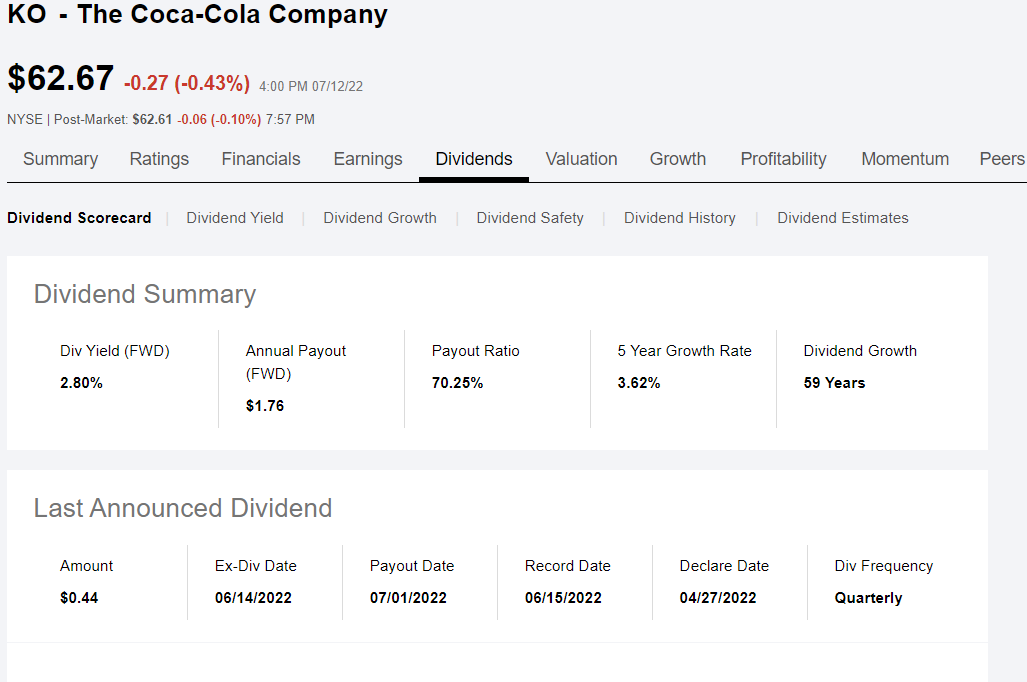
Task: Click the Div Frequency label
Action: pos(884,566)
